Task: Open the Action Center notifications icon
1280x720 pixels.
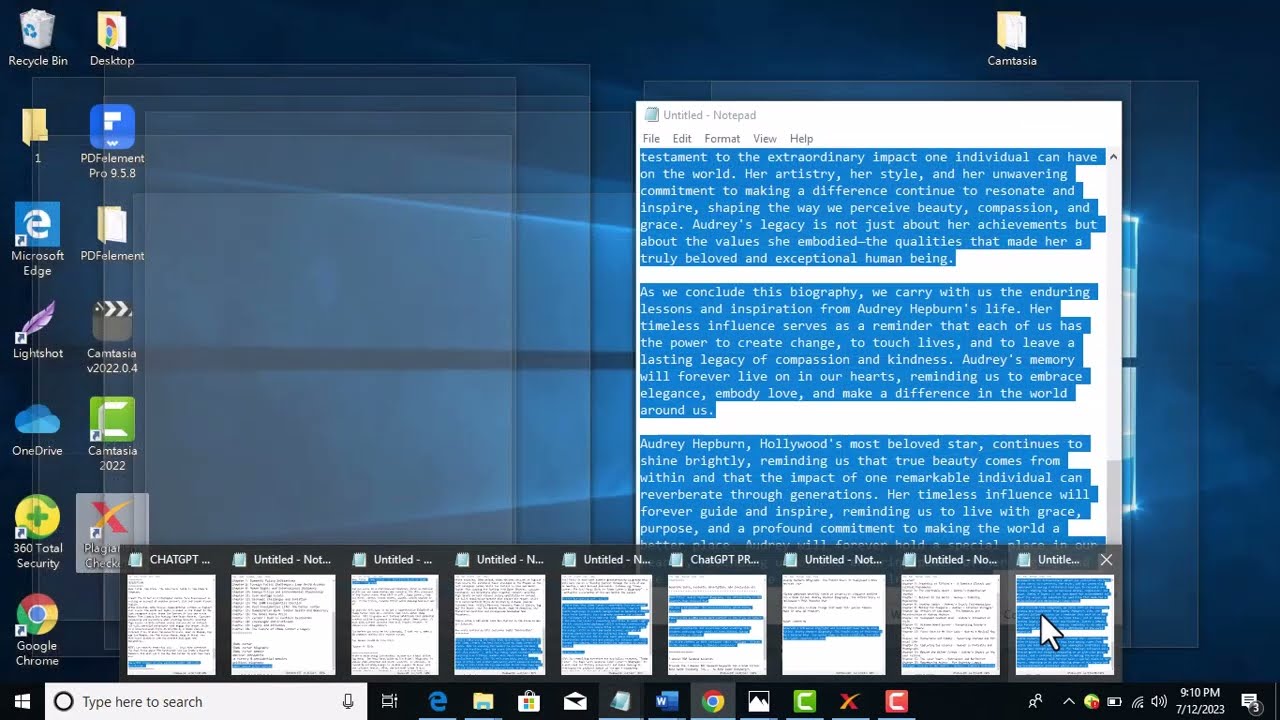Action: [1250, 702]
